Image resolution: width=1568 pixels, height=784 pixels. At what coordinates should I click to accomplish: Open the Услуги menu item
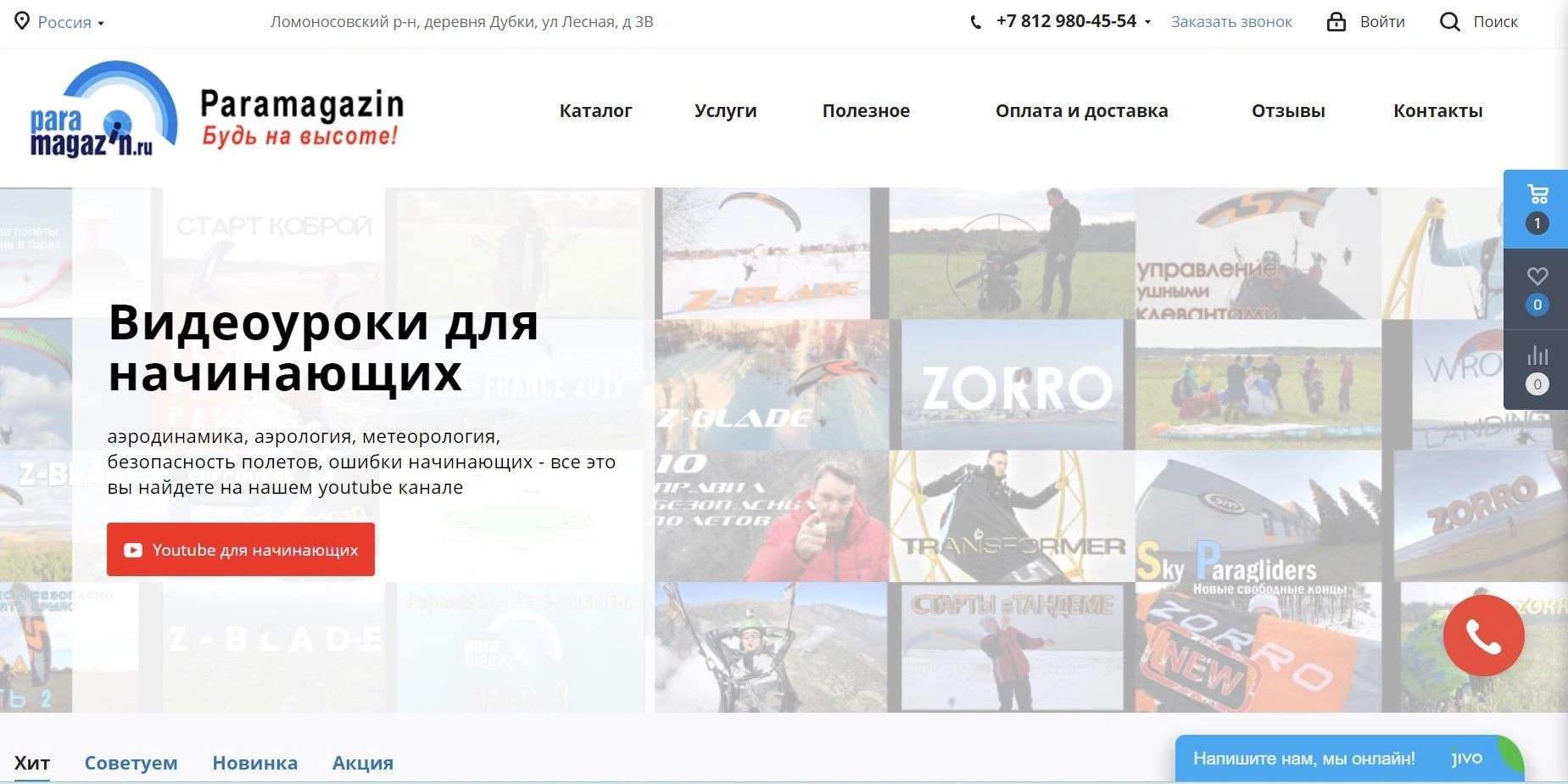[x=725, y=111]
